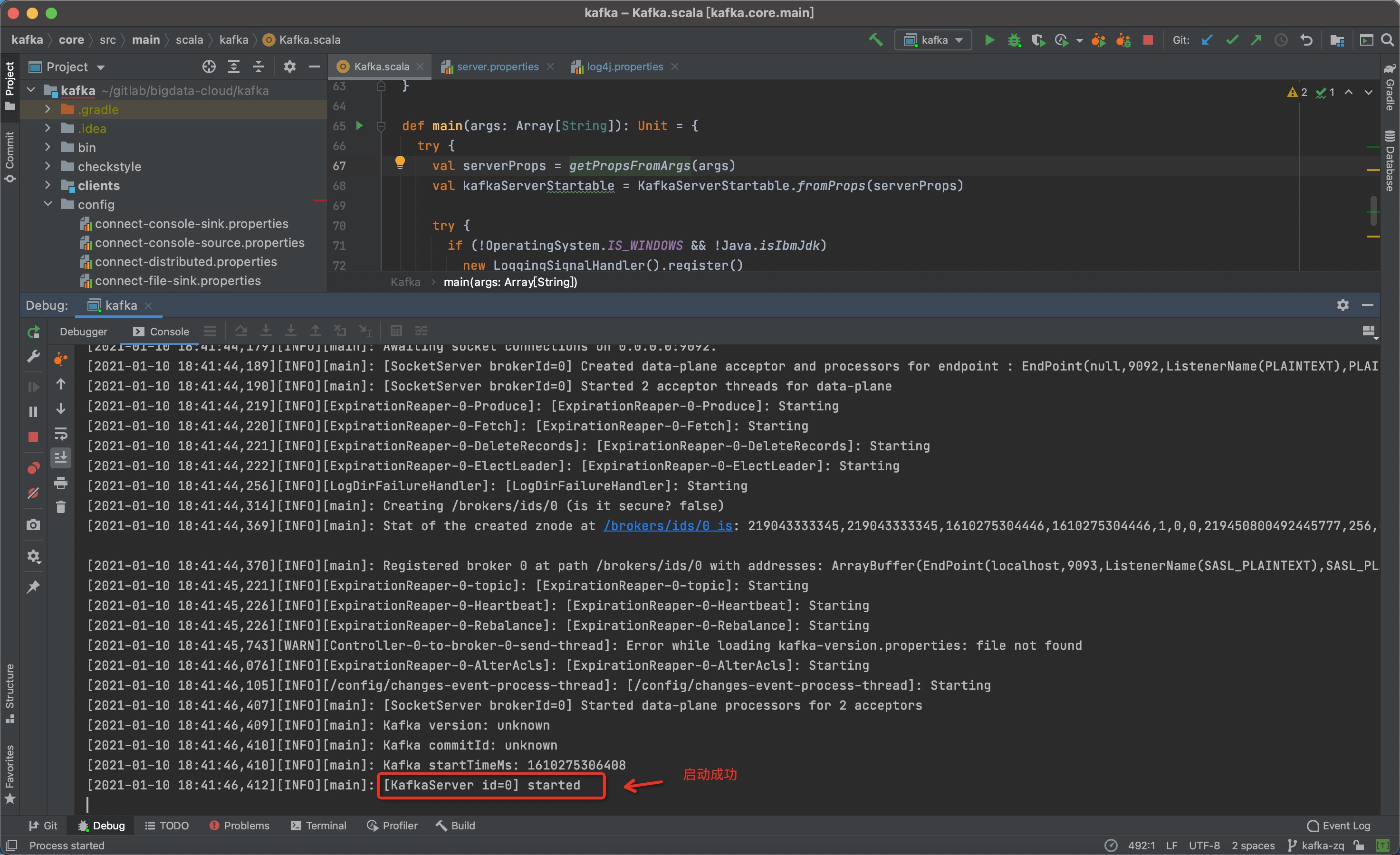Toggle scroll-to-end in the console
The image size is (1400, 855).
point(61,457)
